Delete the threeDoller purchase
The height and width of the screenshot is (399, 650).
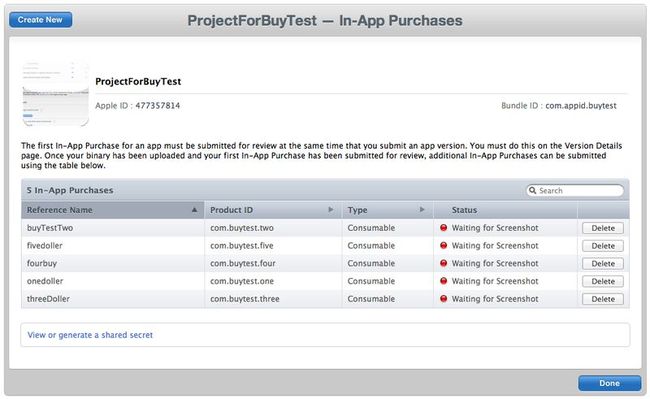[x=603, y=299]
